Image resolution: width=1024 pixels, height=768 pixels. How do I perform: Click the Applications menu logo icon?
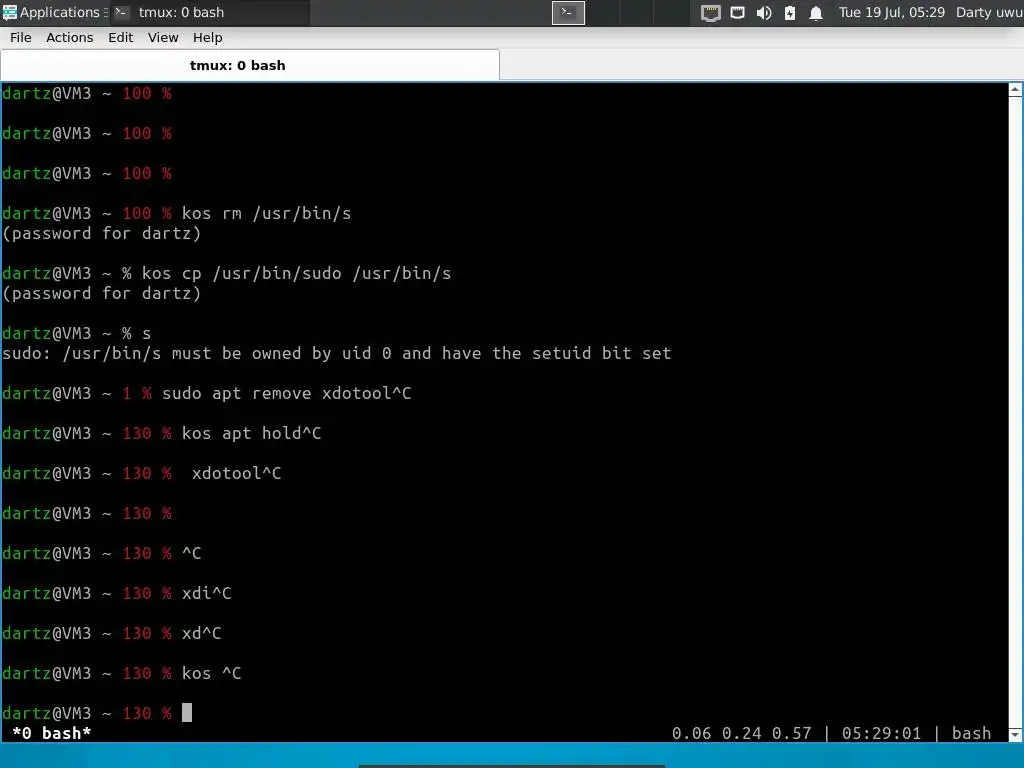[9, 12]
